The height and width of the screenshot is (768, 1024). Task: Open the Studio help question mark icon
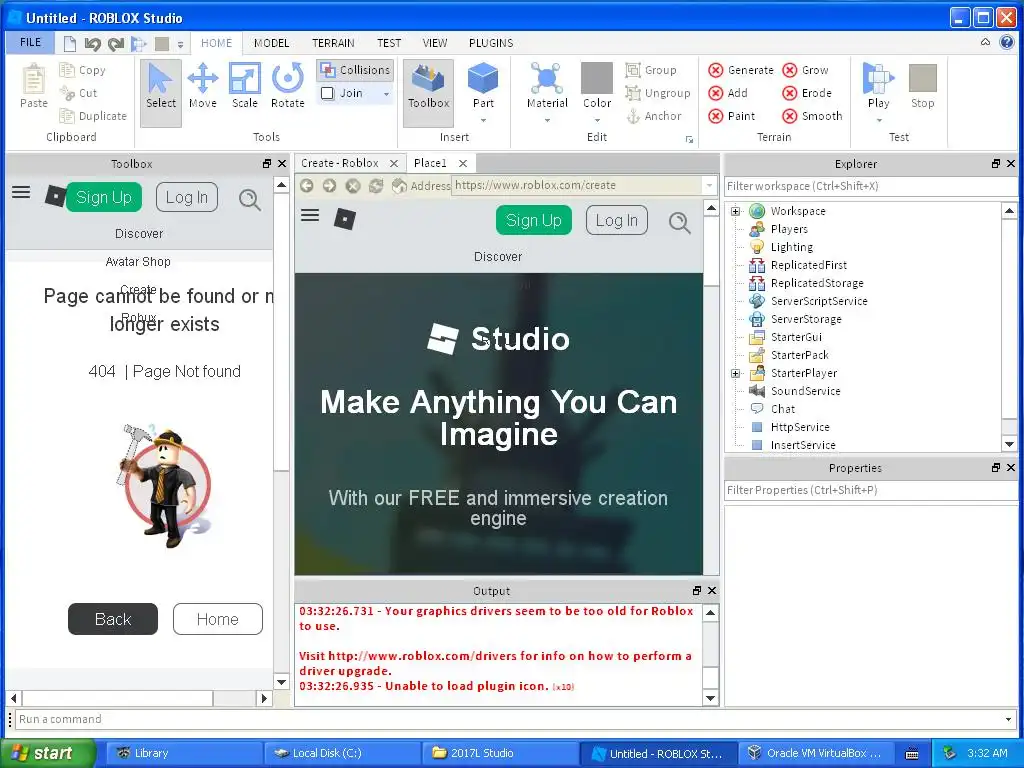1006,42
